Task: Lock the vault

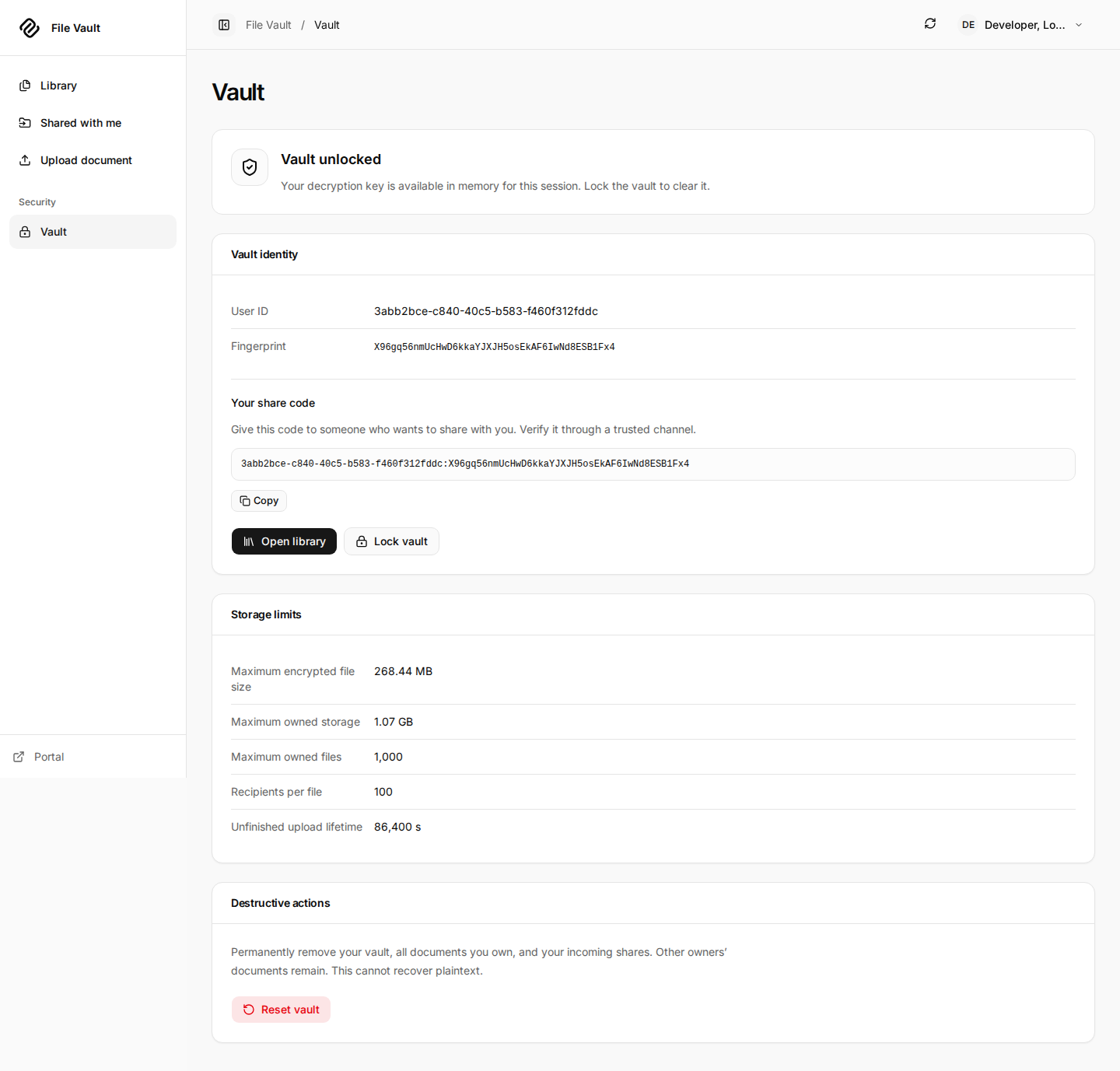Action: point(391,541)
